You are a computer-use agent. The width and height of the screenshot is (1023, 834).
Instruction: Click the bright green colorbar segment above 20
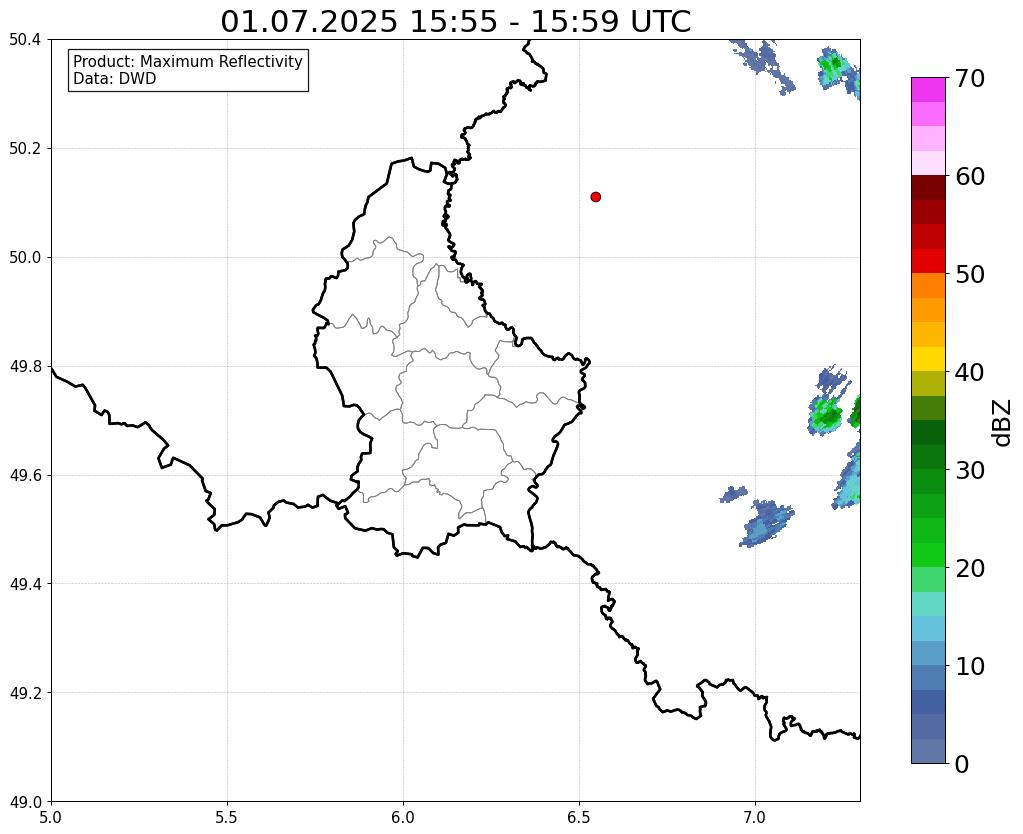tap(928, 555)
